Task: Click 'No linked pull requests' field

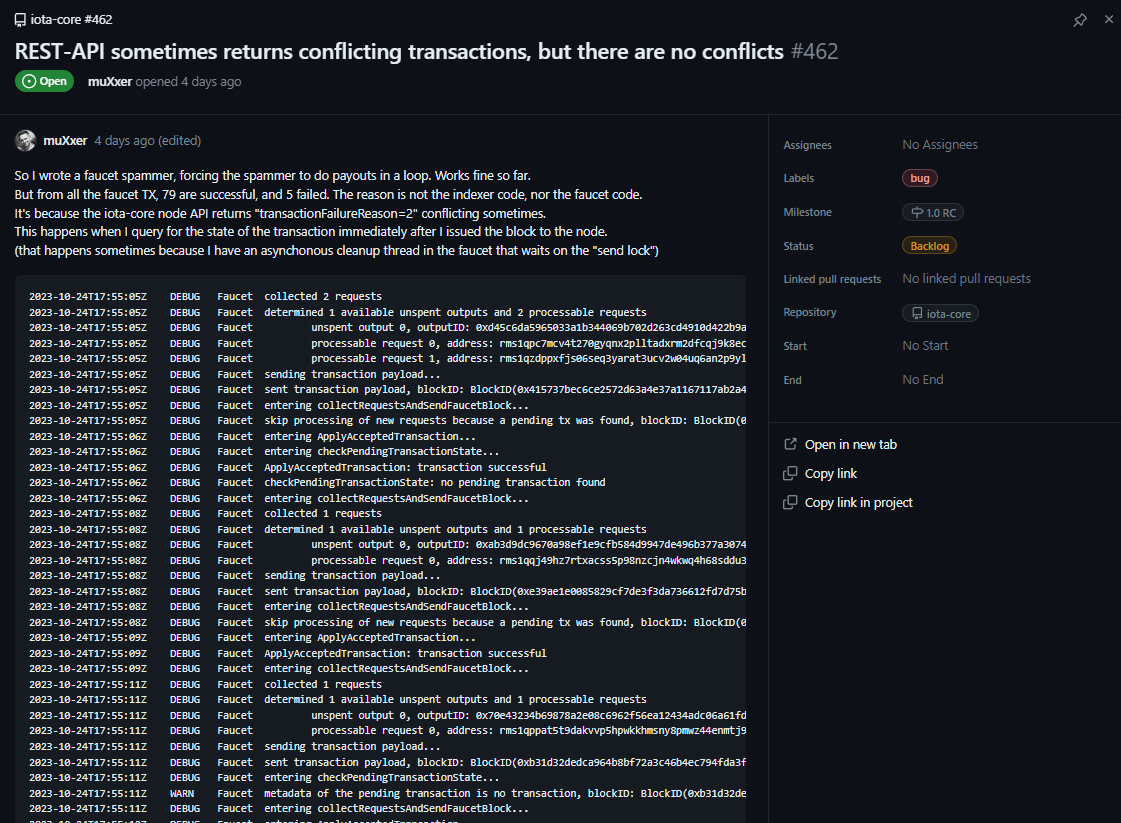Action: tap(967, 279)
